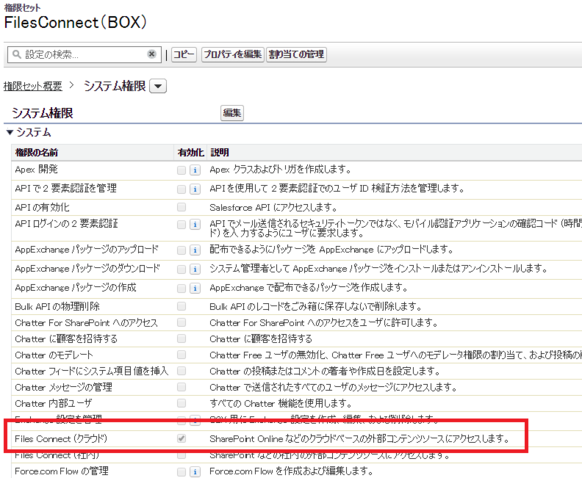The height and width of the screenshot is (478, 582).
Task: Open 割り当ての管理
Action: click(x=296, y=55)
